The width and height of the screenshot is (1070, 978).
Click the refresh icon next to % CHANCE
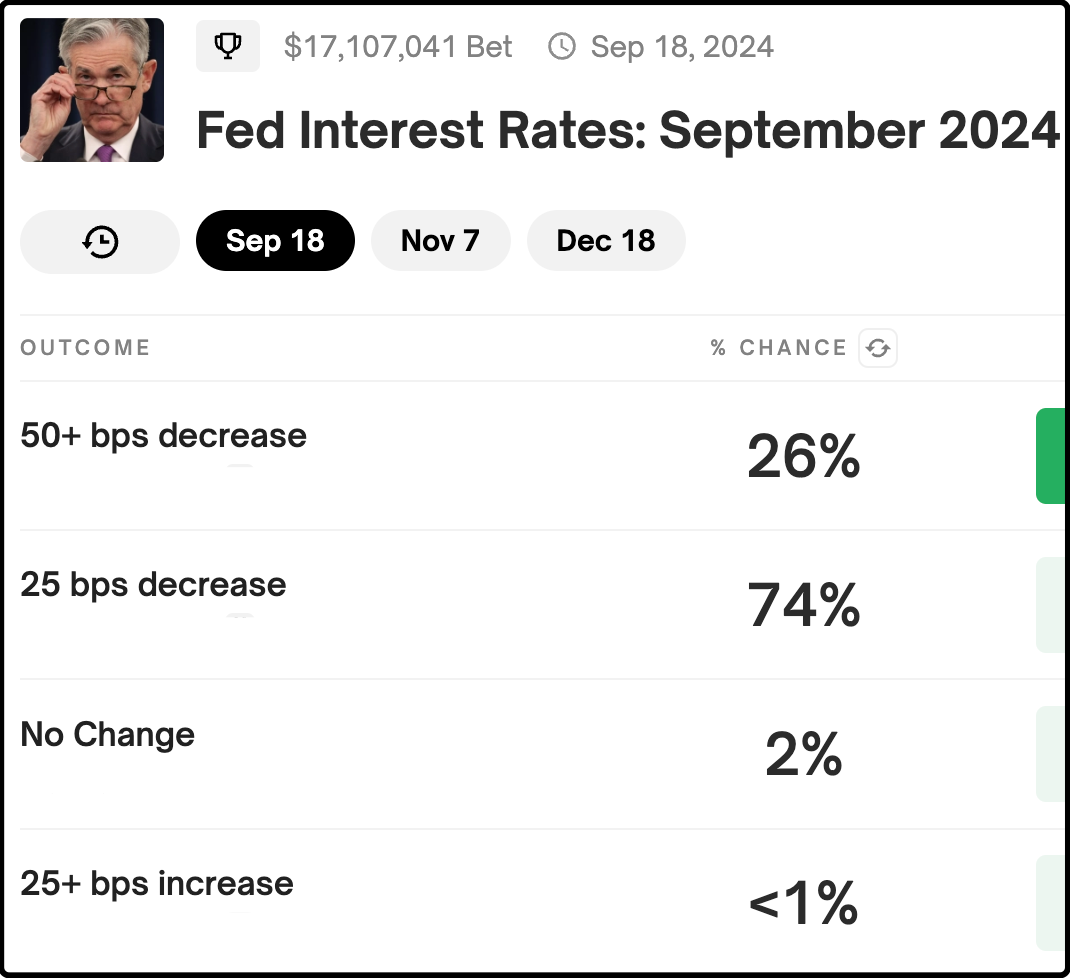click(x=878, y=348)
